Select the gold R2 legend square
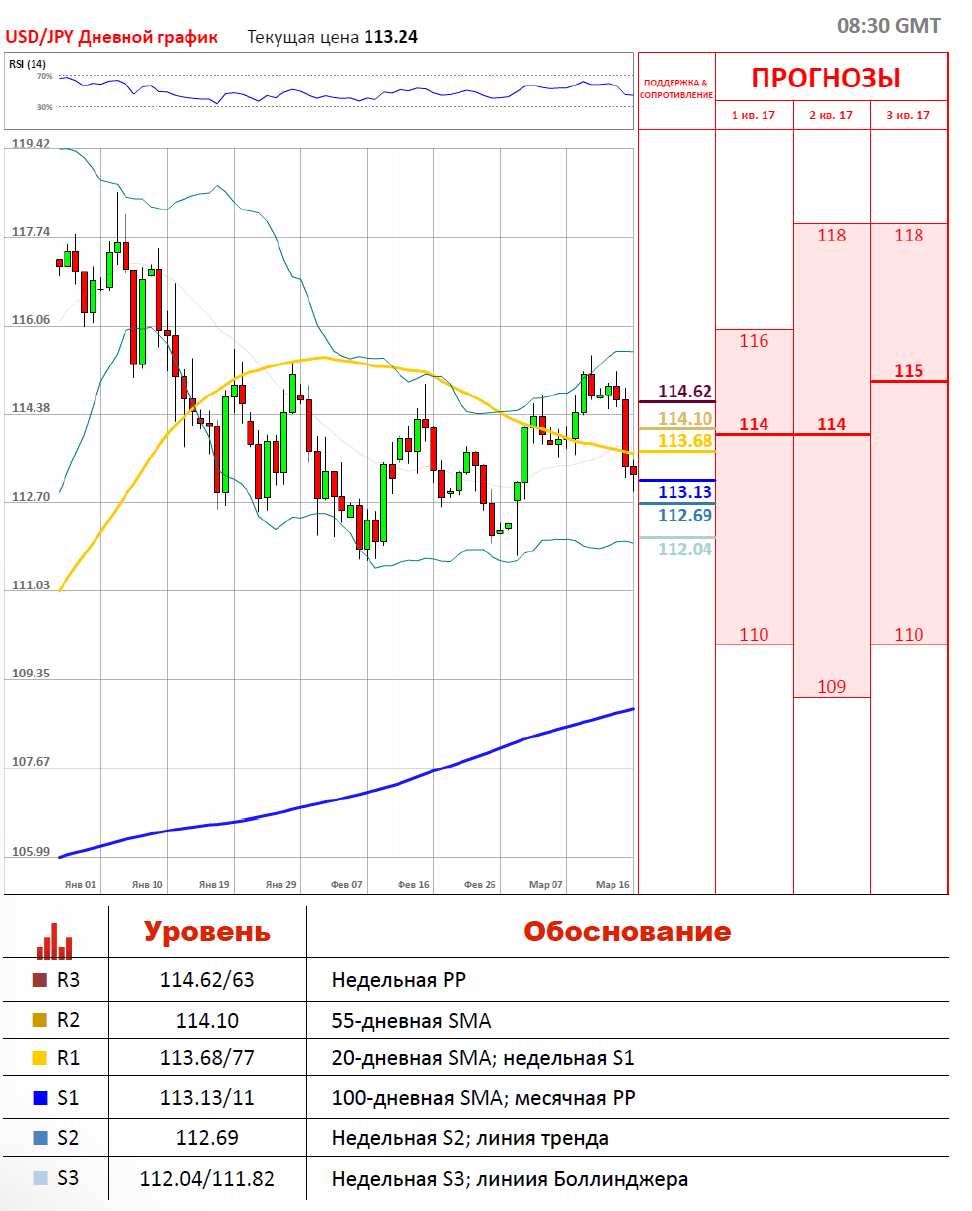 (x=40, y=1020)
